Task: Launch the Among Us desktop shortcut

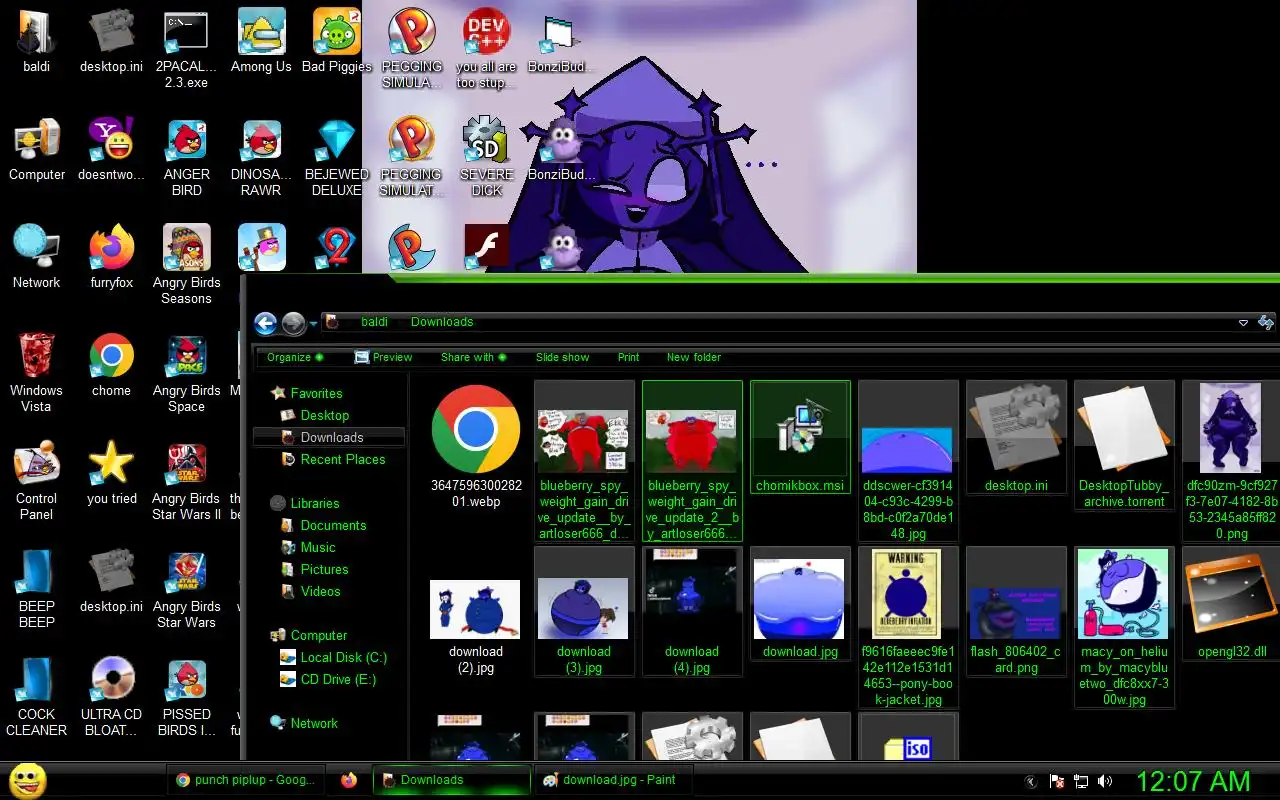Action: tap(261, 42)
